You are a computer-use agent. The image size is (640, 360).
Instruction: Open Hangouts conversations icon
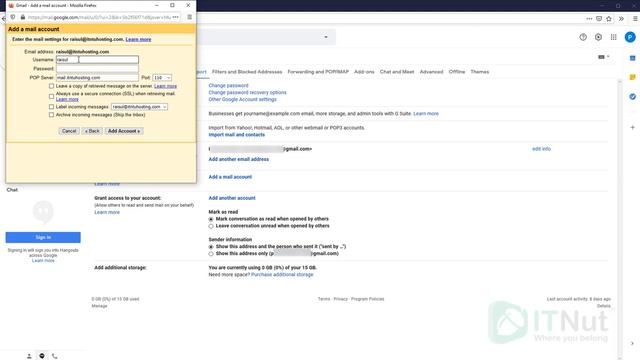click(42, 356)
